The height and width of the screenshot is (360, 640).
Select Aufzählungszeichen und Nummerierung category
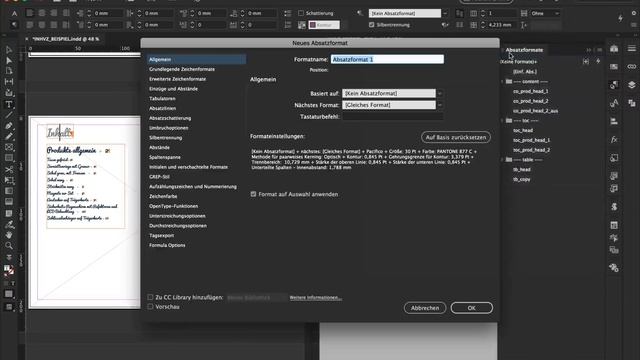193,187
